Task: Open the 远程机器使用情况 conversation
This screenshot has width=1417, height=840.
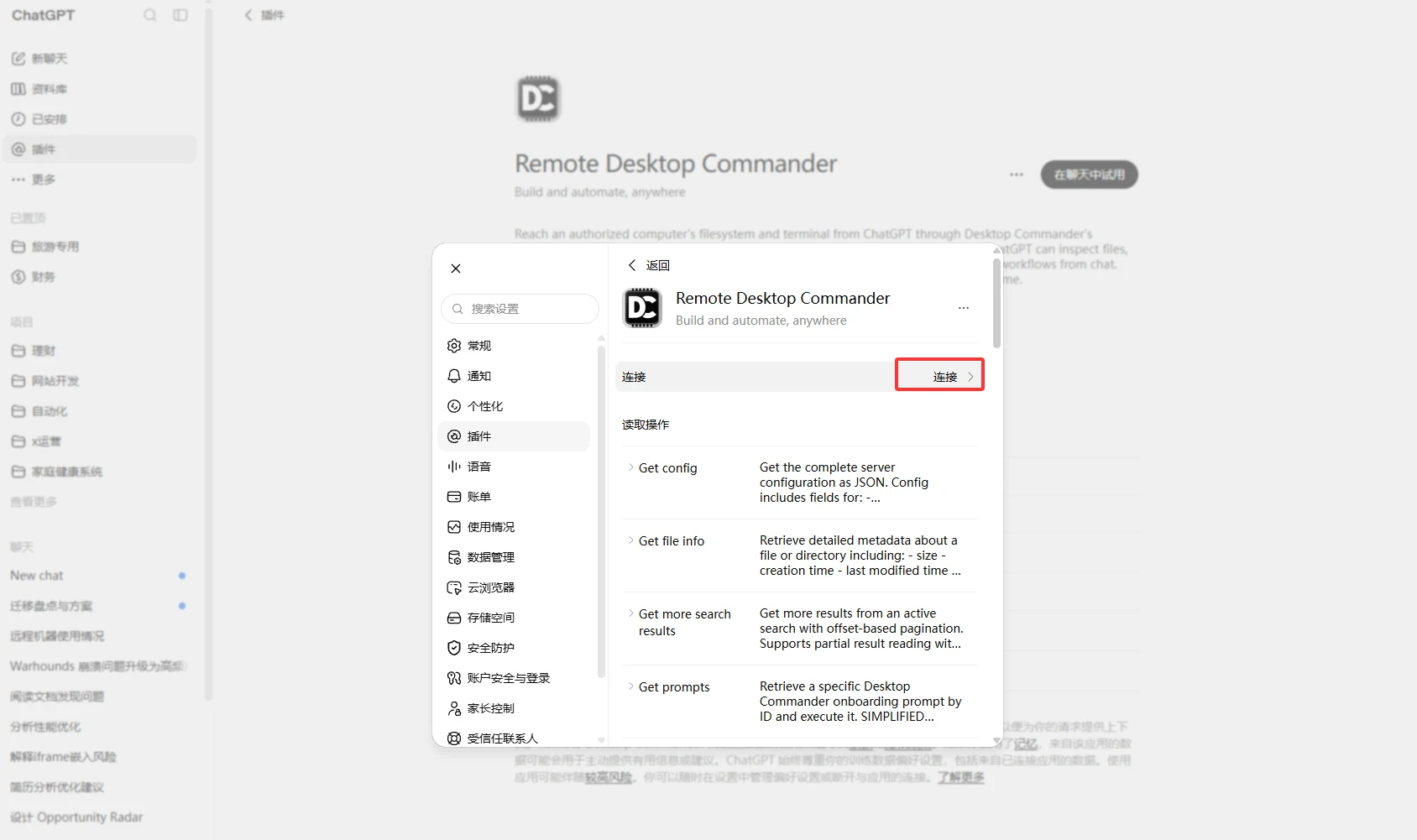Action: point(99,636)
